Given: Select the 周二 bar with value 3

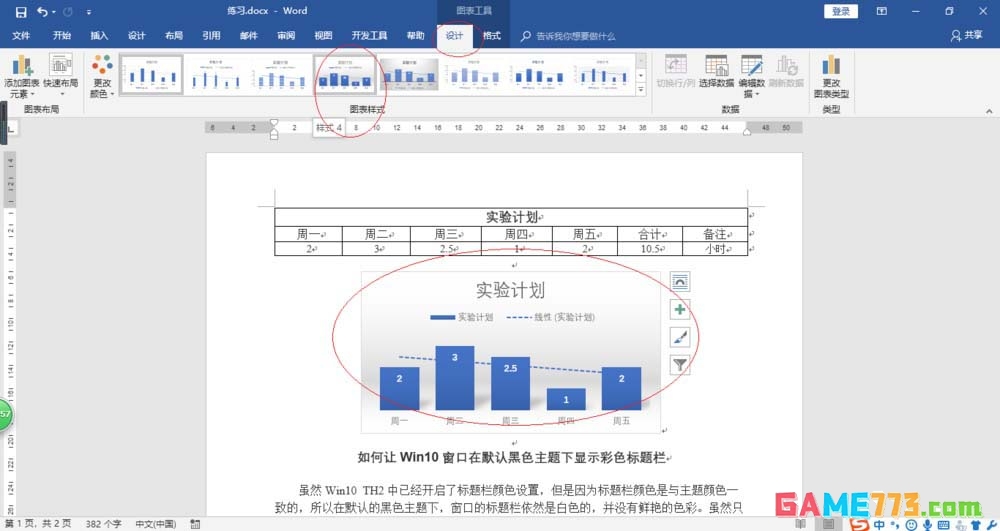Looking at the screenshot, I should pyautogui.click(x=455, y=378).
